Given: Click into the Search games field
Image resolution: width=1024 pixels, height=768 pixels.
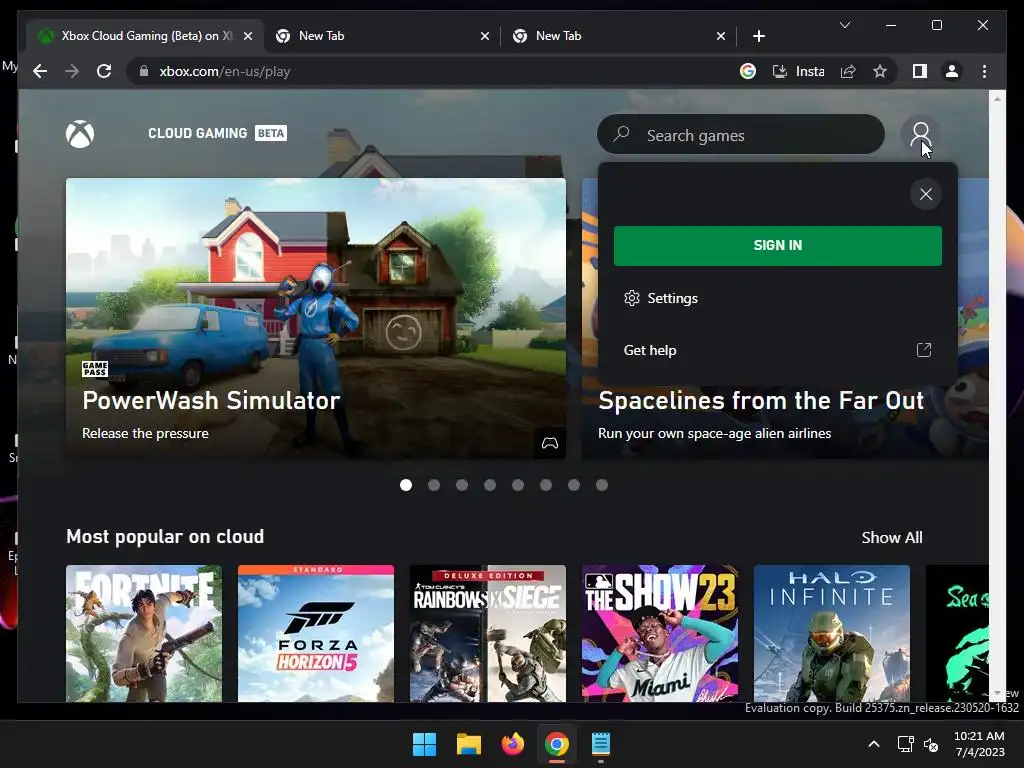Looking at the screenshot, I should pyautogui.click(x=741, y=135).
